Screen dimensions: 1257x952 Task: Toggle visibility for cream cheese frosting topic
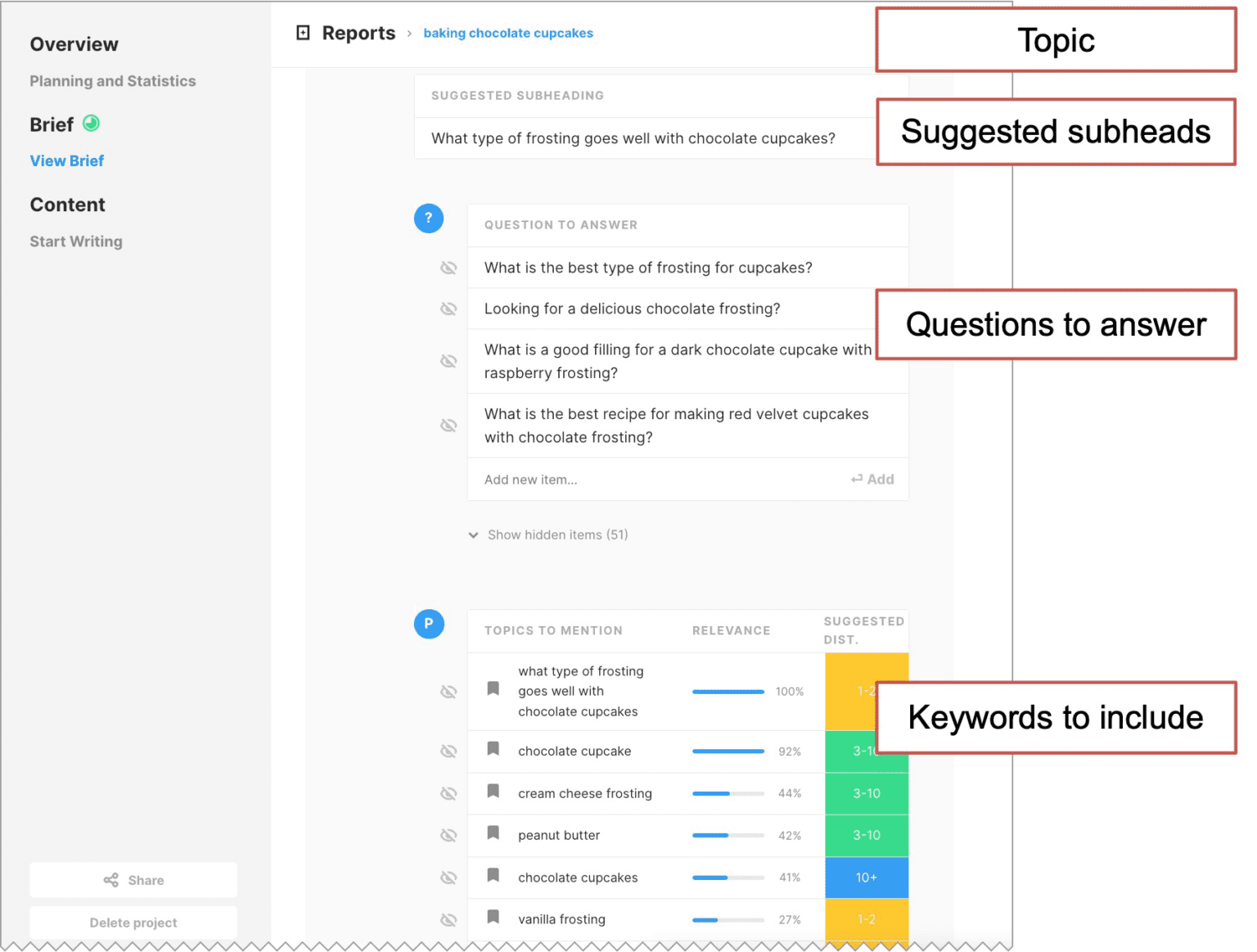click(448, 793)
